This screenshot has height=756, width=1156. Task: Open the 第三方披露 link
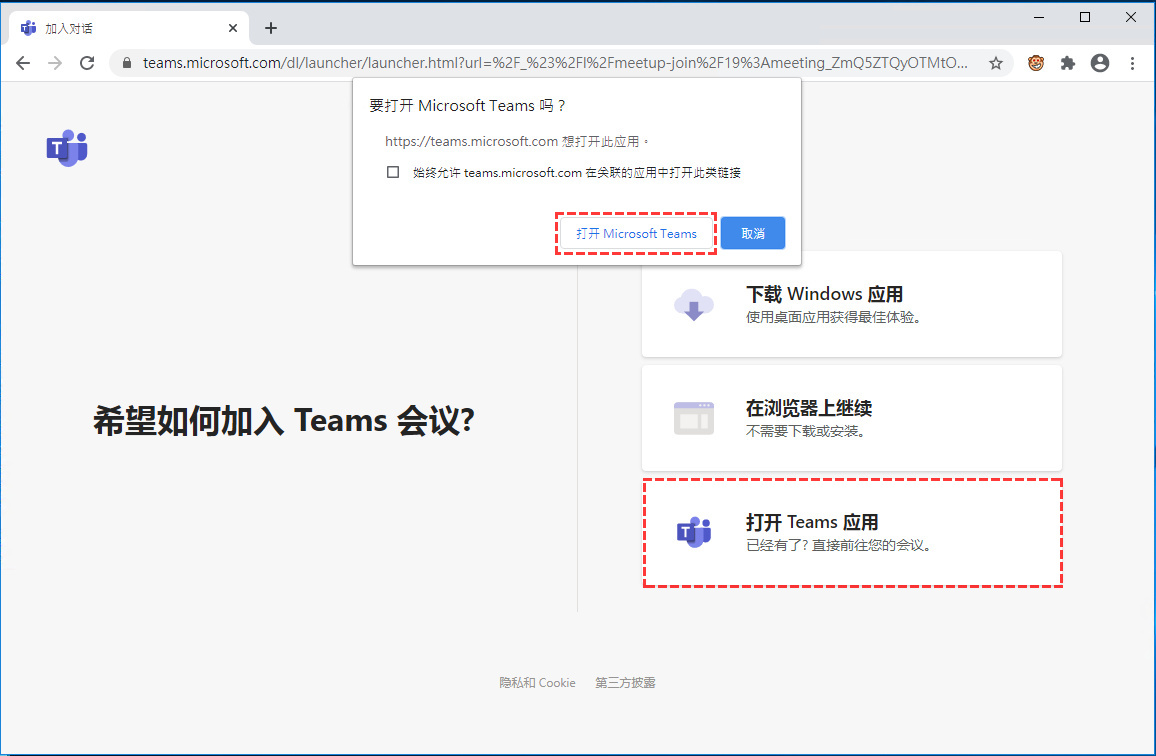point(625,683)
